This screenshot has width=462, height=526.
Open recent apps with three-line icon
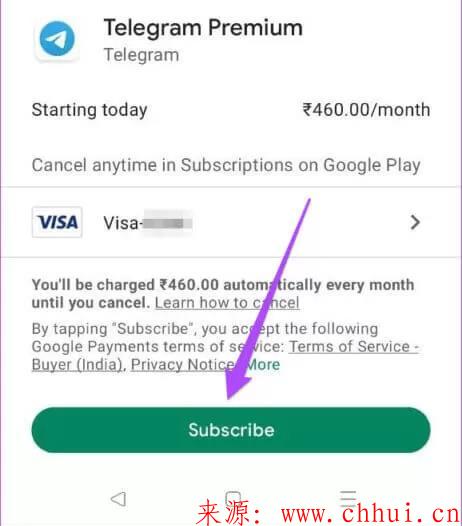[348, 498]
